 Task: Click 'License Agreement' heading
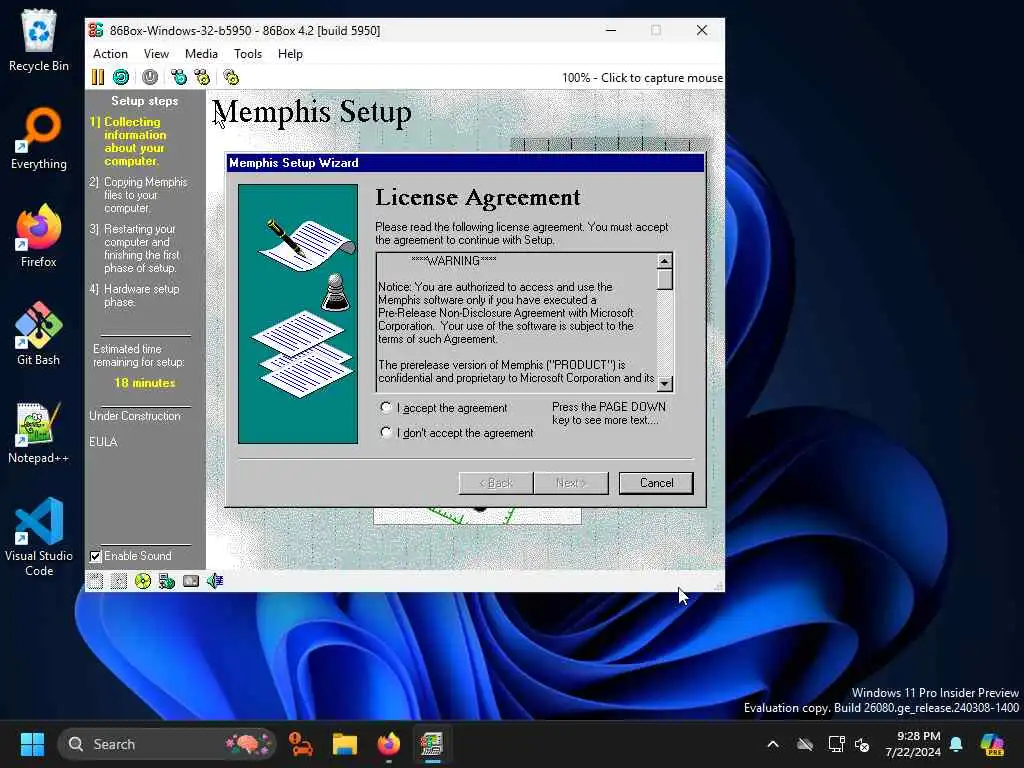477,197
